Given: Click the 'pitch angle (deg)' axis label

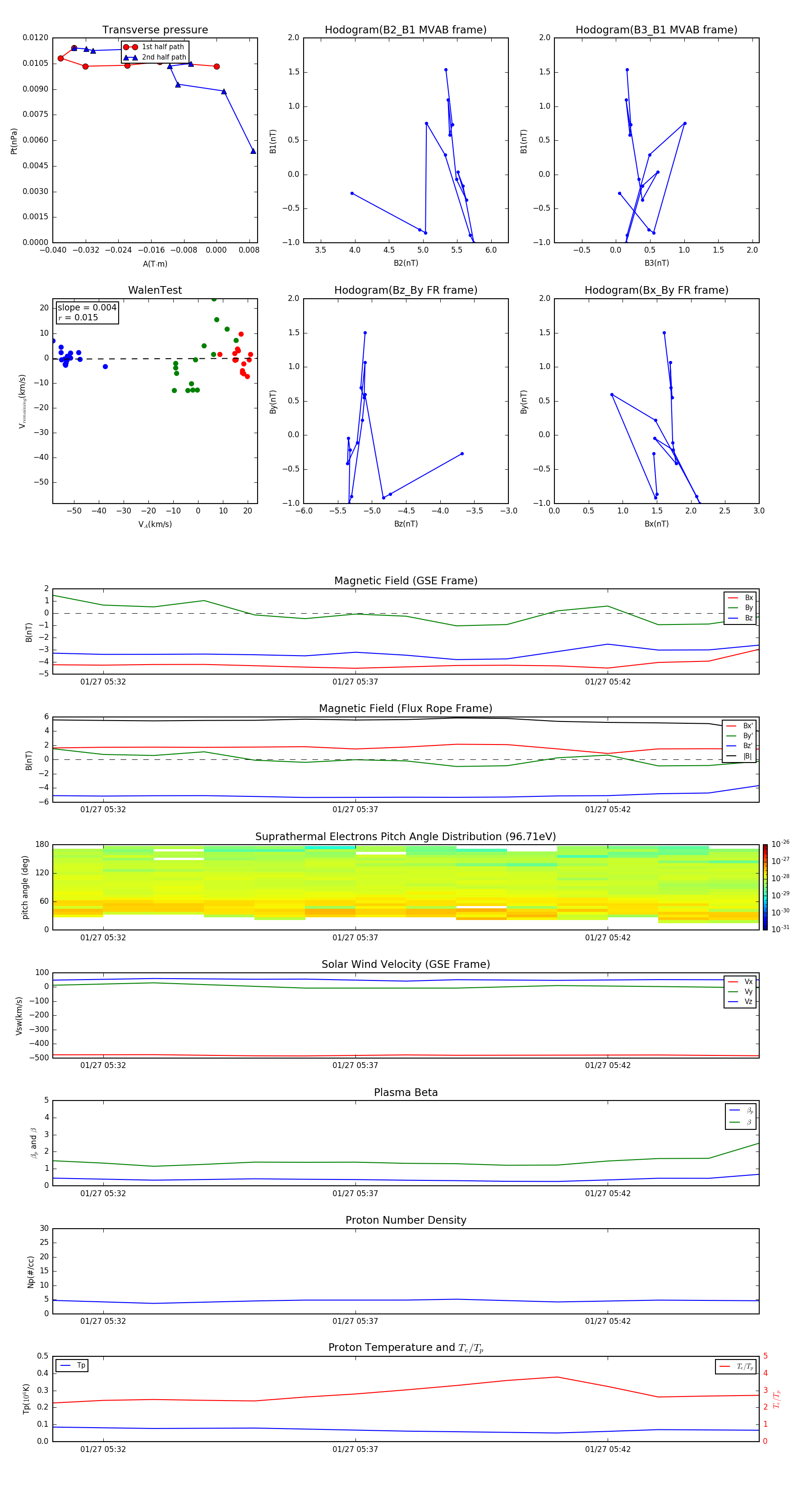Looking at the screenshot, I should pos(25,887).
